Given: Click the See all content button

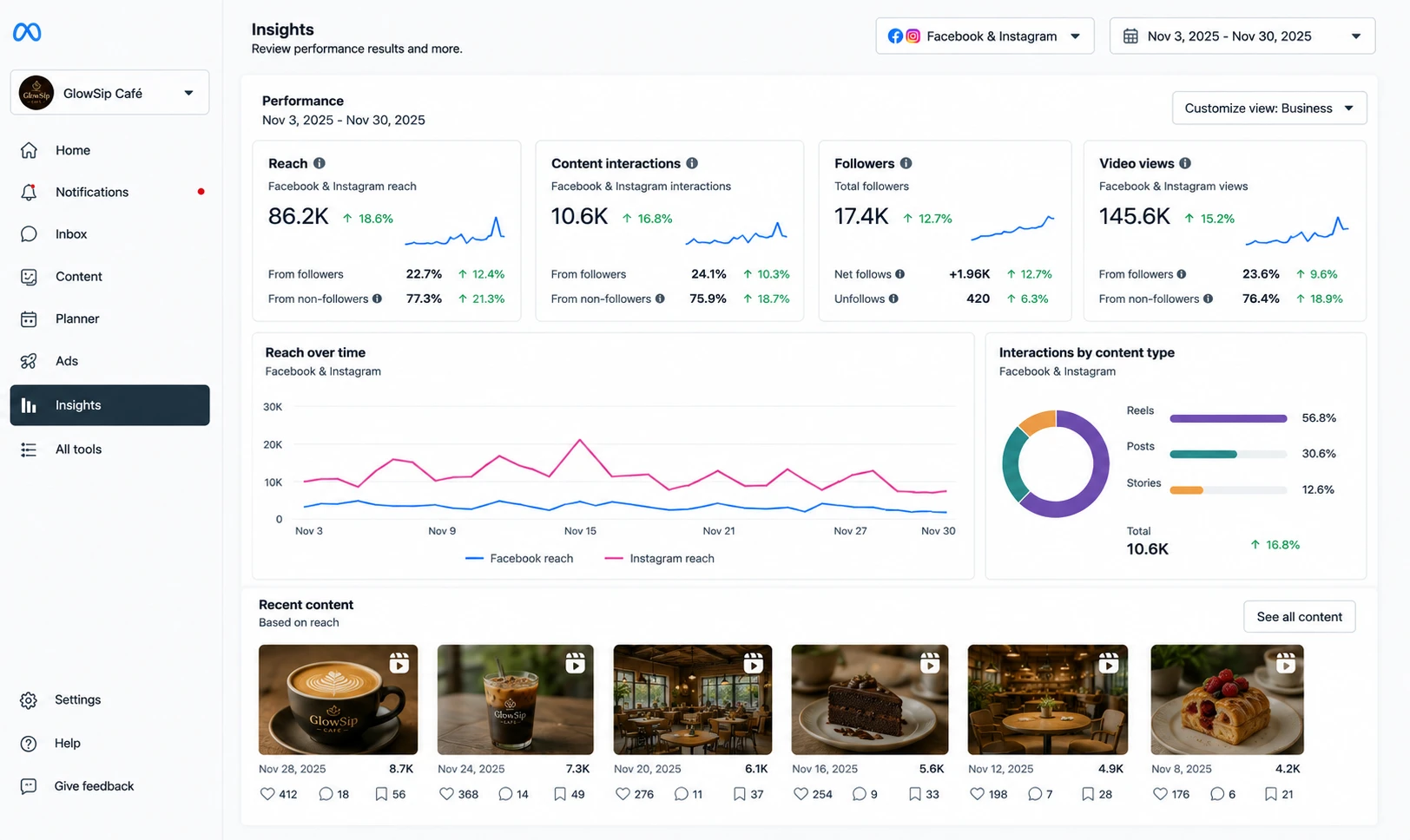Looking at the screenshot, I should 1299,617.
